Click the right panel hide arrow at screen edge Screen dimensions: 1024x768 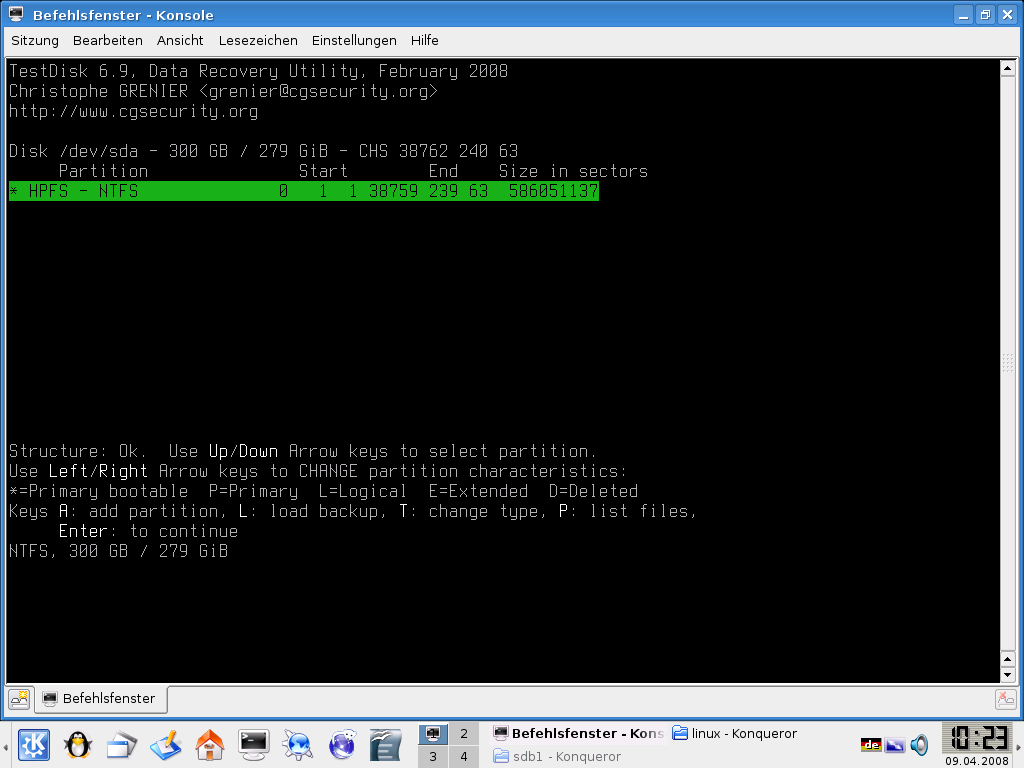1019,745
